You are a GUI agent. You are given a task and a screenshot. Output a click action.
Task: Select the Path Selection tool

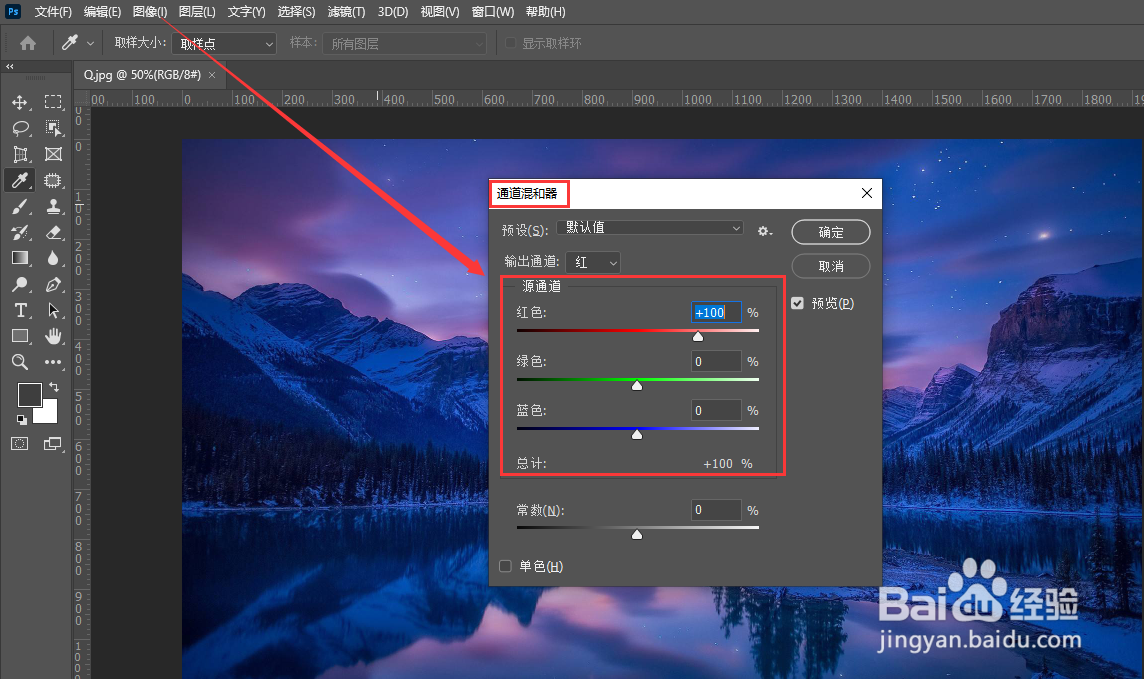[x=53, y=311]
